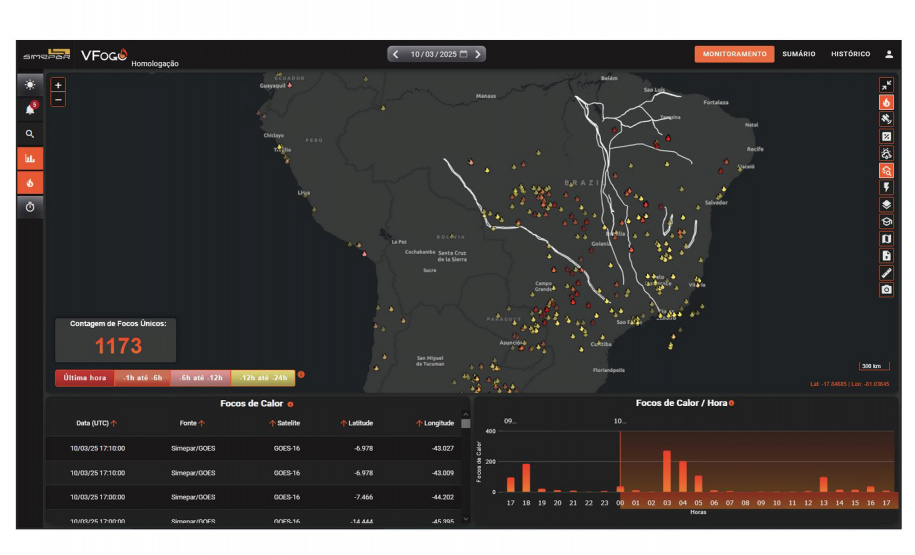The height and width of the screenshot is (555, 915).
Task: Toggle the fire hotspots layer in right toolbar
Action: [x=886, y=102]
